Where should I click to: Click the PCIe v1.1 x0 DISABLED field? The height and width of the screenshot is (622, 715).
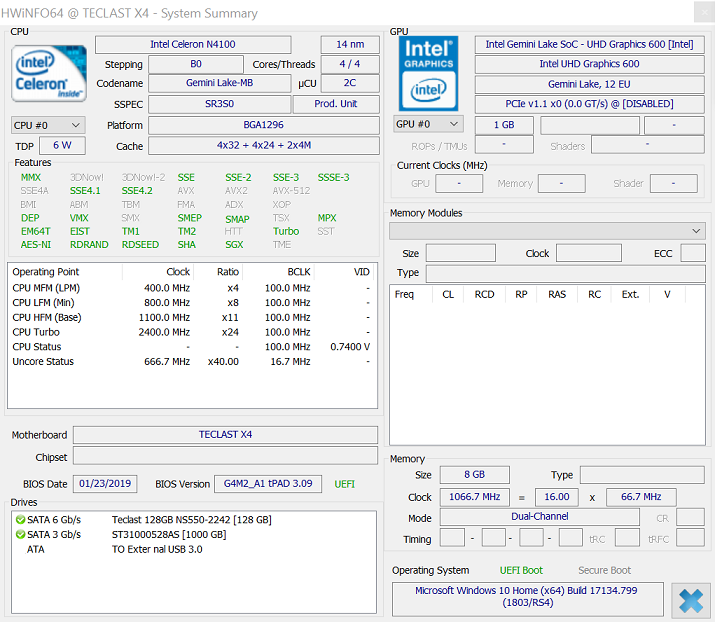click(589, 104)
